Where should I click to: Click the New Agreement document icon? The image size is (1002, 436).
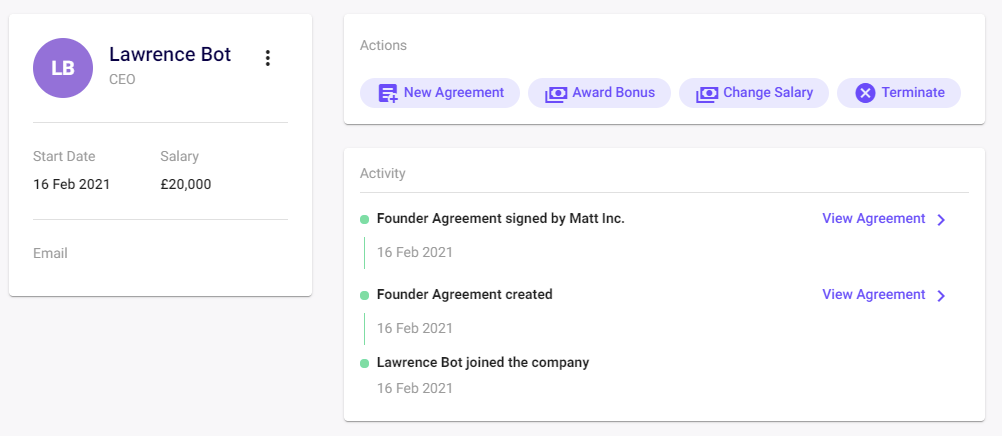[388, 93]
